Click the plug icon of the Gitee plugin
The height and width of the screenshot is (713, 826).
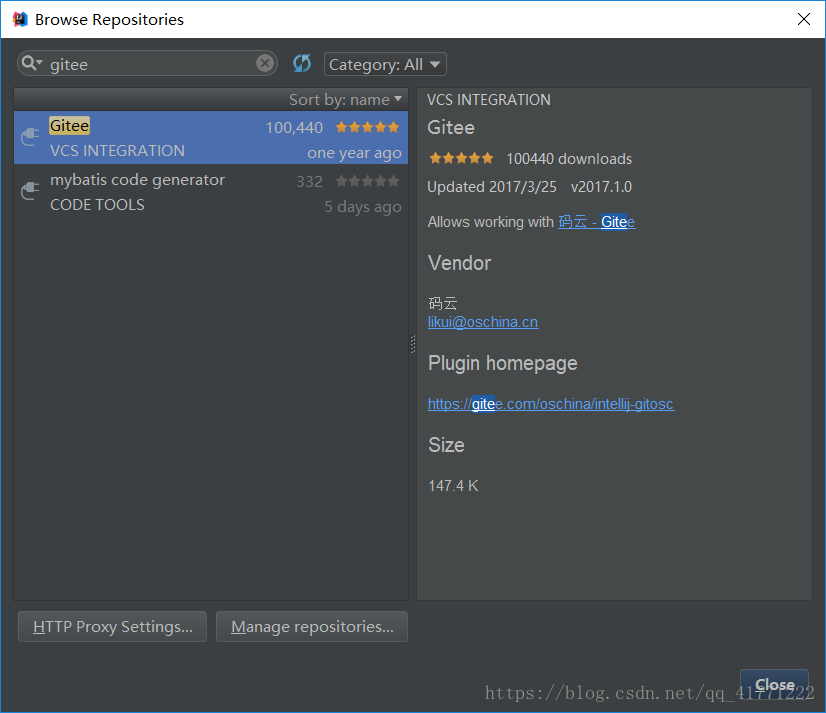click(x=30, y=137)
